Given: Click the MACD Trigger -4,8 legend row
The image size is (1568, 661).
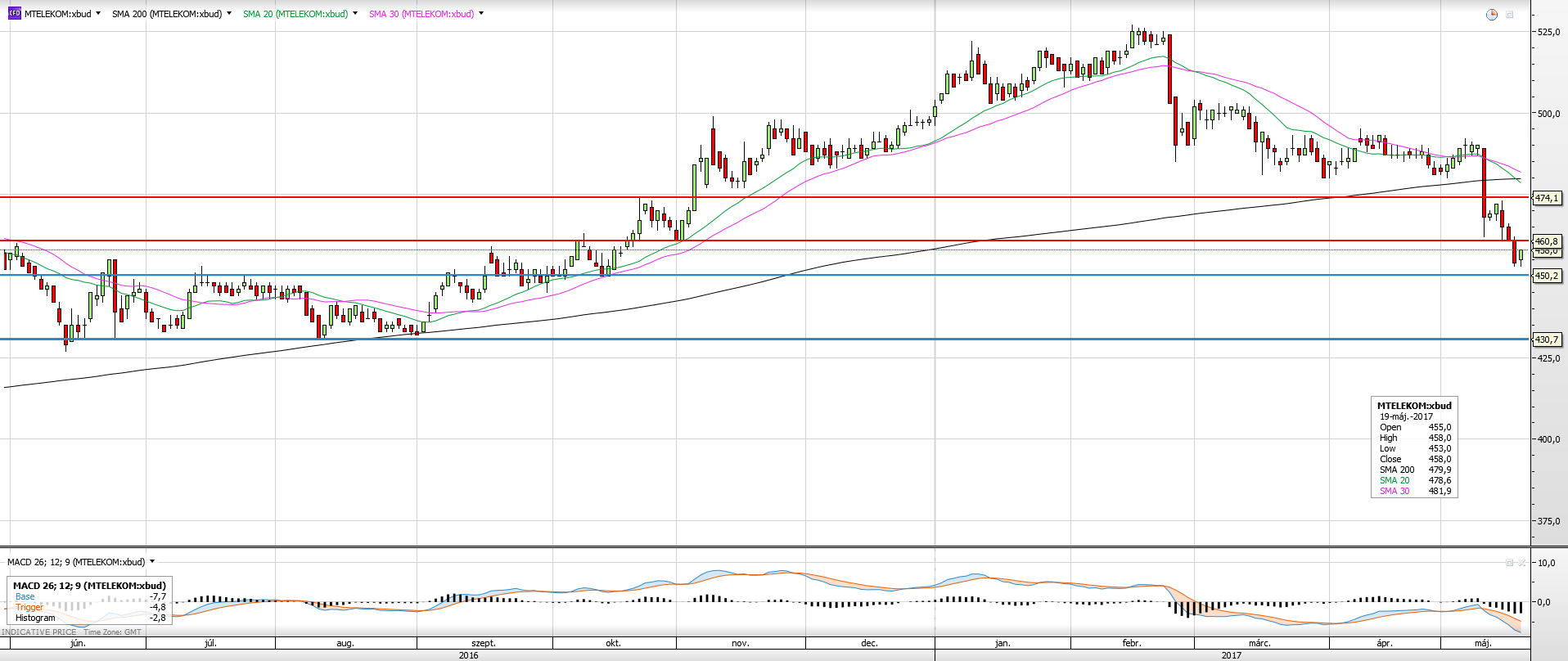Looking at the screenshot, I should (90, 607).
